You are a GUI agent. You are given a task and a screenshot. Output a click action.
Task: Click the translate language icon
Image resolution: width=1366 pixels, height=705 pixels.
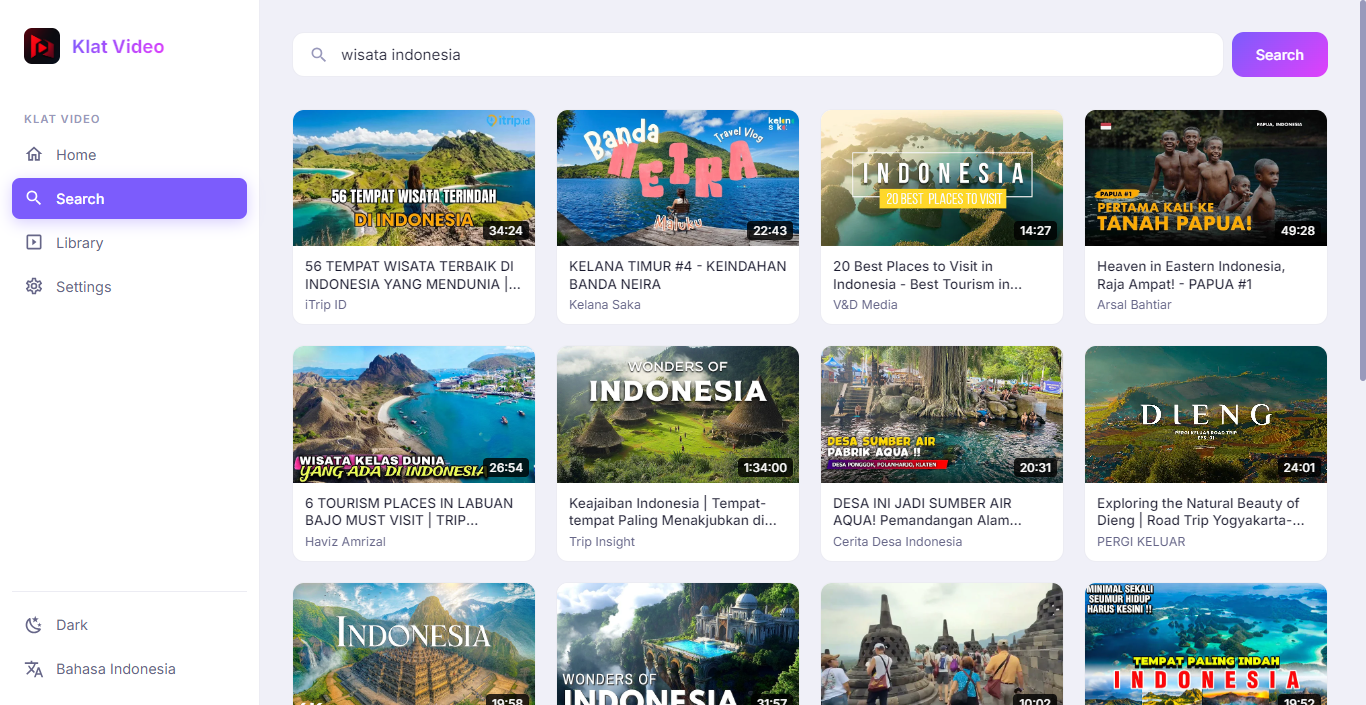(x=34, y=669)
